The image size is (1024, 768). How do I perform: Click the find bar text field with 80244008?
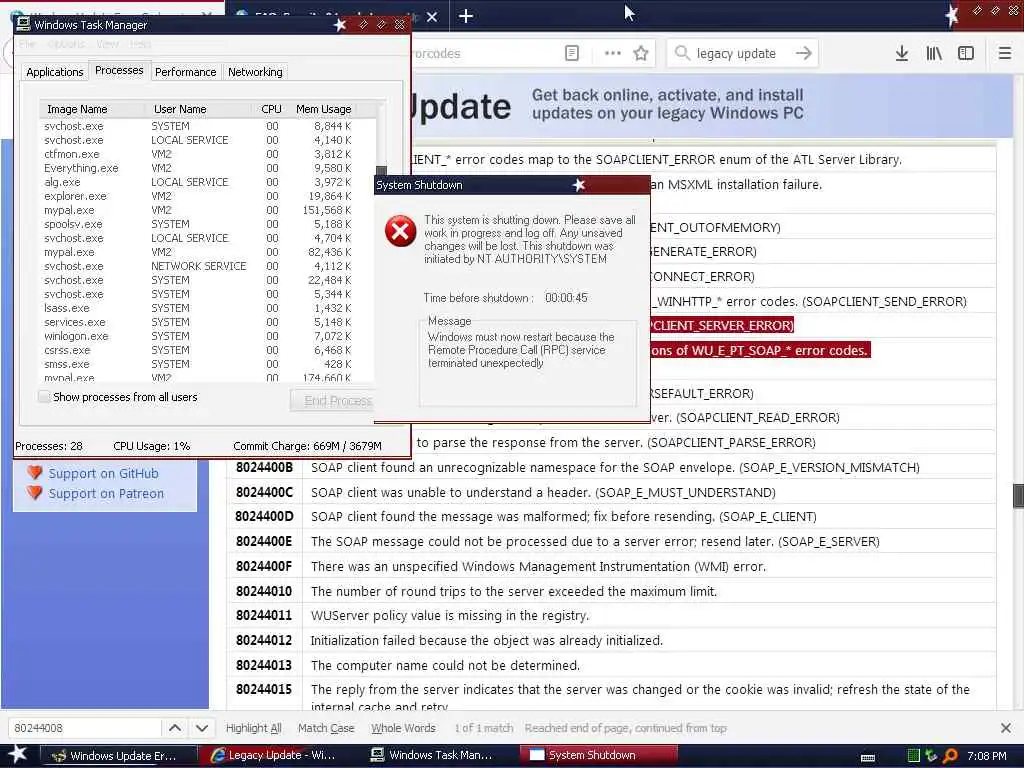pos(84,728)
